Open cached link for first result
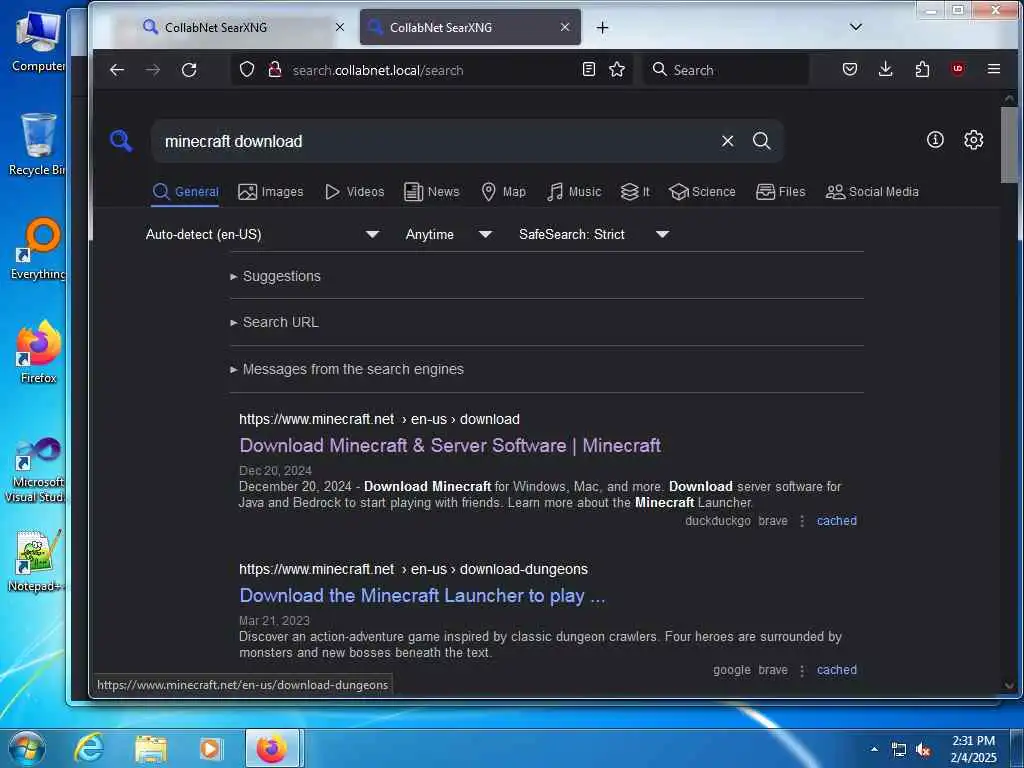This screenshot has width=1024, height=768. tap(837, 521)
